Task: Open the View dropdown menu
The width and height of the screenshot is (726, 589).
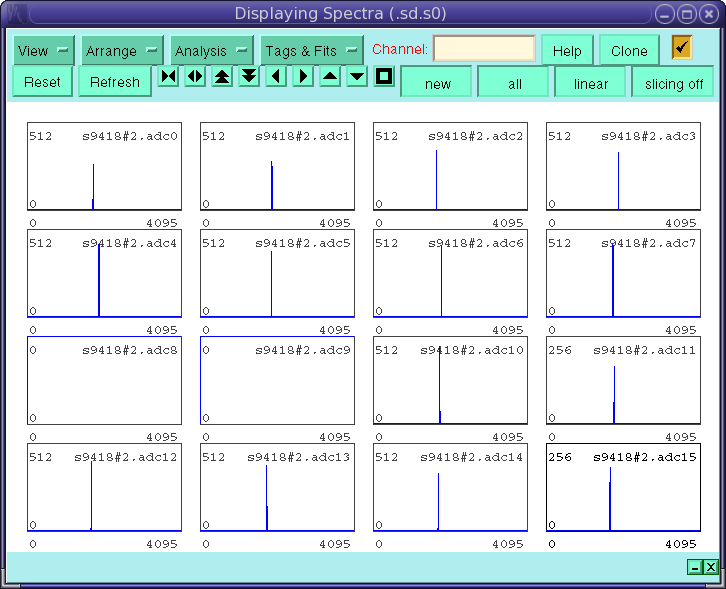Action: tap(44, 51)
